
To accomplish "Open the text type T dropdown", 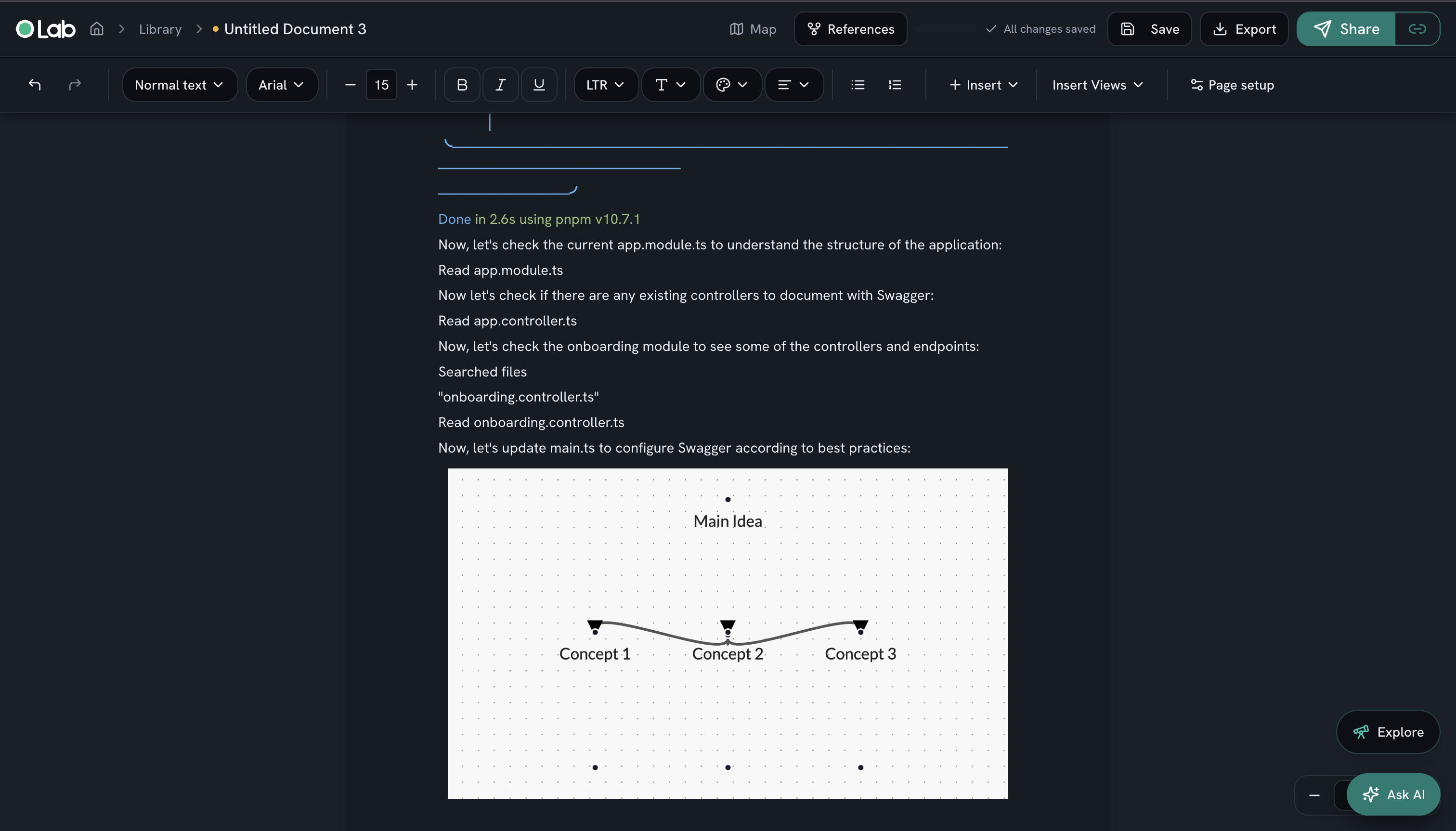I will click(x=671, y=85).
